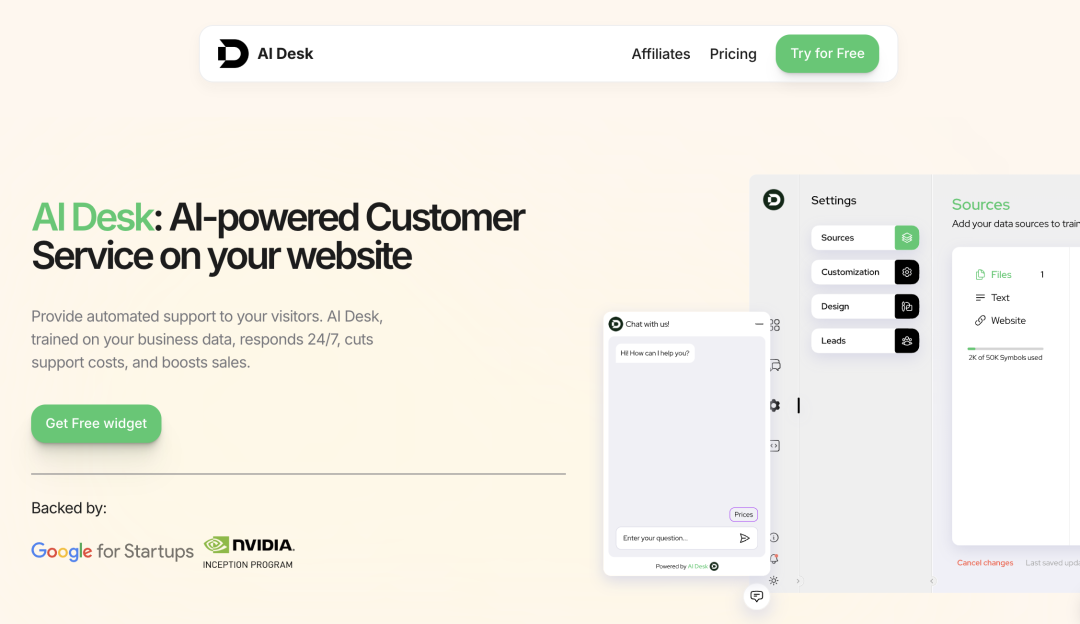The width and height of the screenshot is (1080, 624).
Task: Click the Get Free widget button
Action: click(x=96, y=424)
